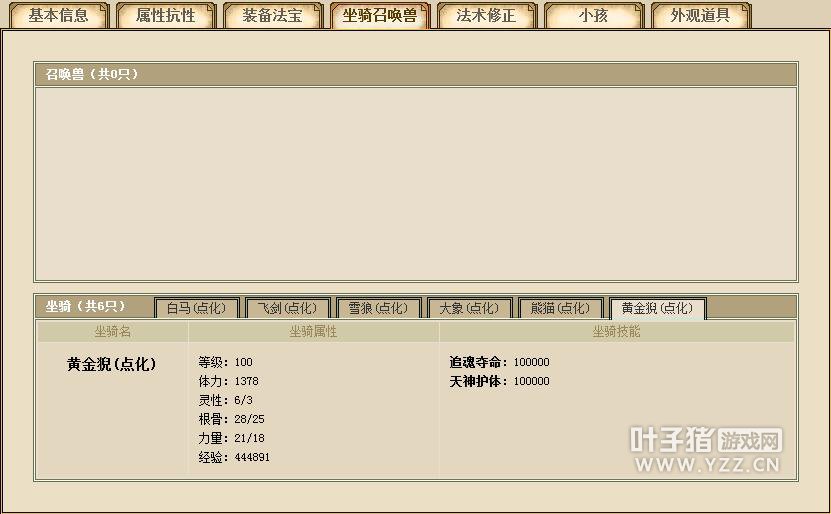
Task: View the 飞剑(点化) mount tab
Action: click(287, 308)
